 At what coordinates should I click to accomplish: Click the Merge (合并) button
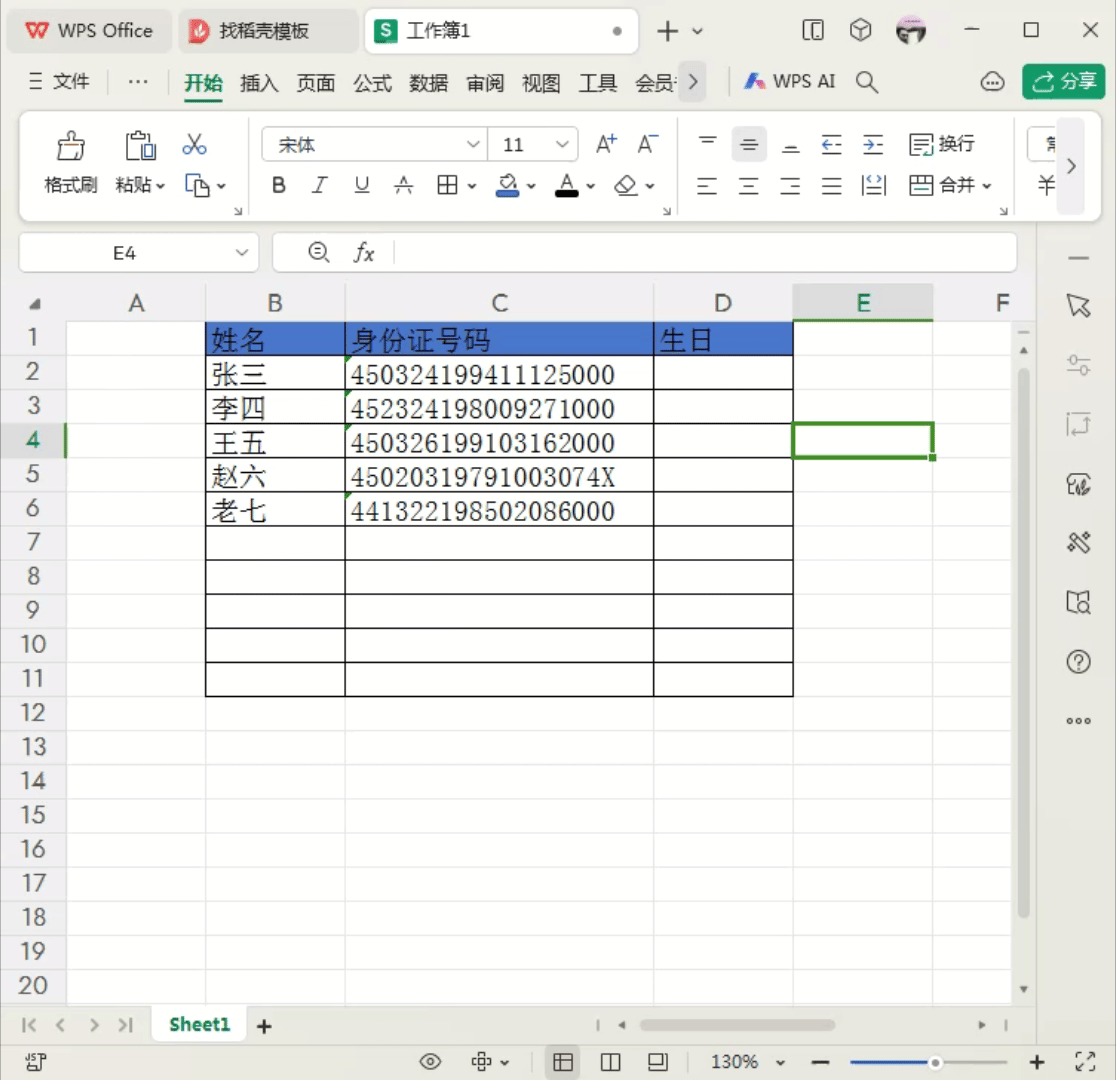pyautogui.click(x=941, y=187)
